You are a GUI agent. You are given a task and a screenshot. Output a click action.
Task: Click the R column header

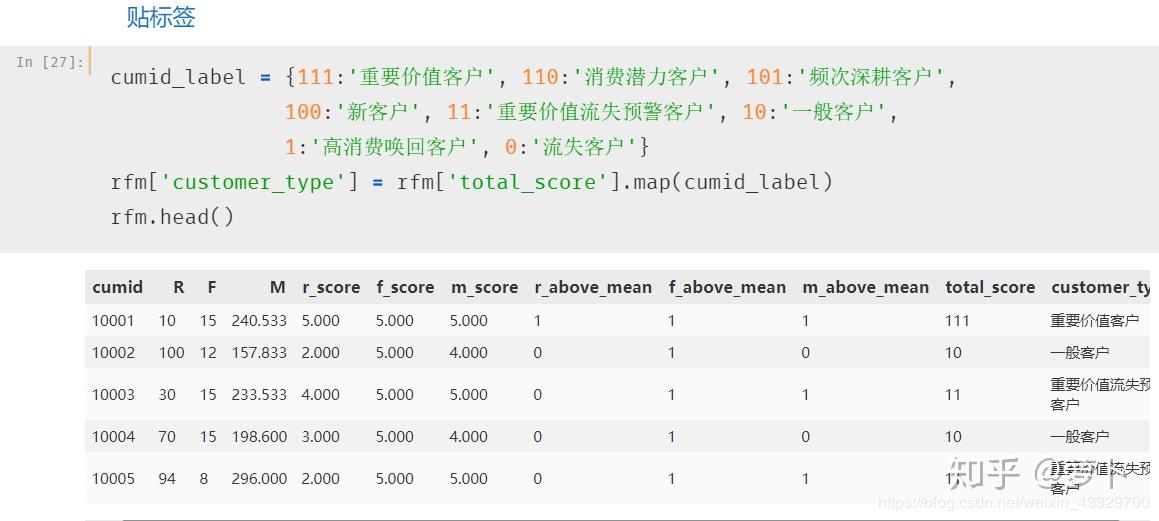pos(178,287)
